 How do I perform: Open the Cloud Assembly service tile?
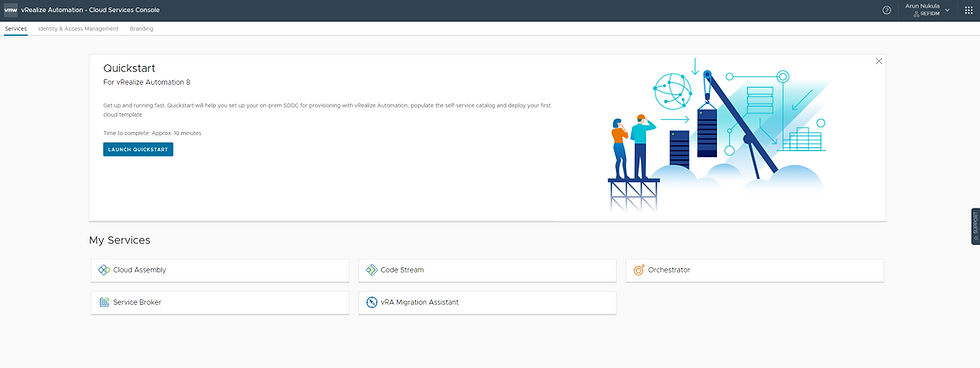(x=220, y=270)
